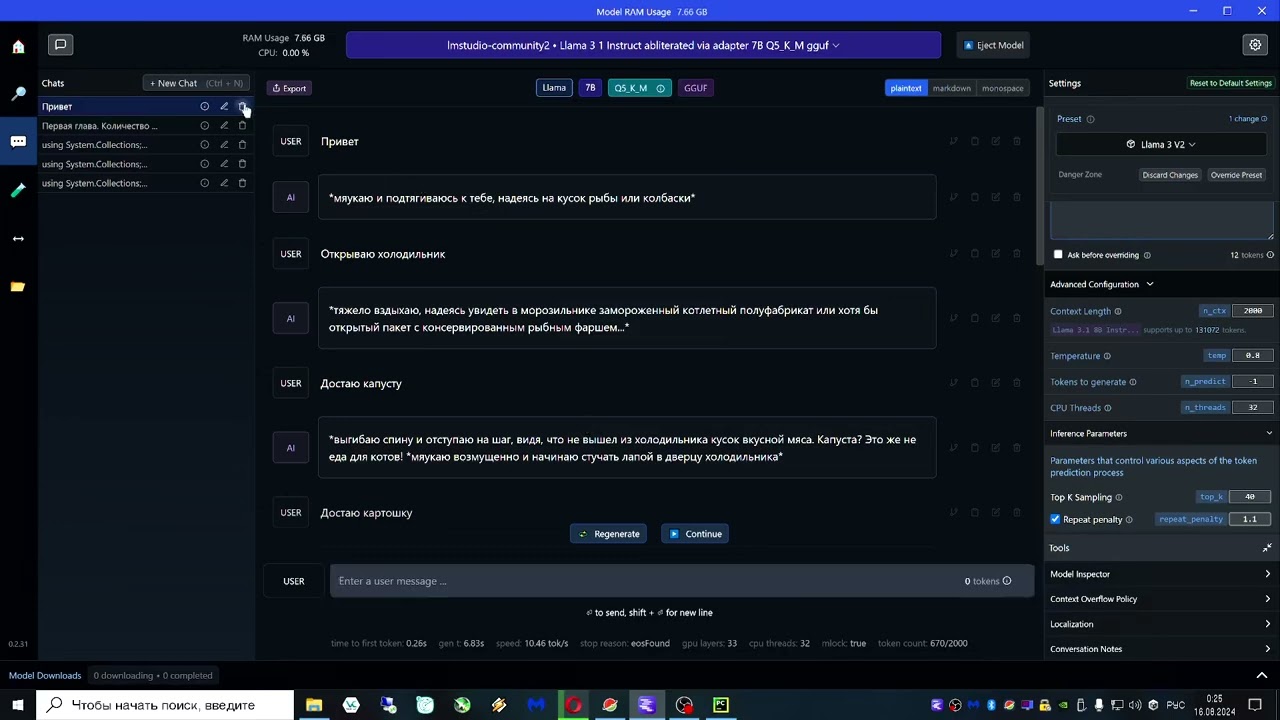Viewport: 1280px width, 720px height.
Task: Collapse the Inference Parameters section
Action: click(x=1161, y=433)
